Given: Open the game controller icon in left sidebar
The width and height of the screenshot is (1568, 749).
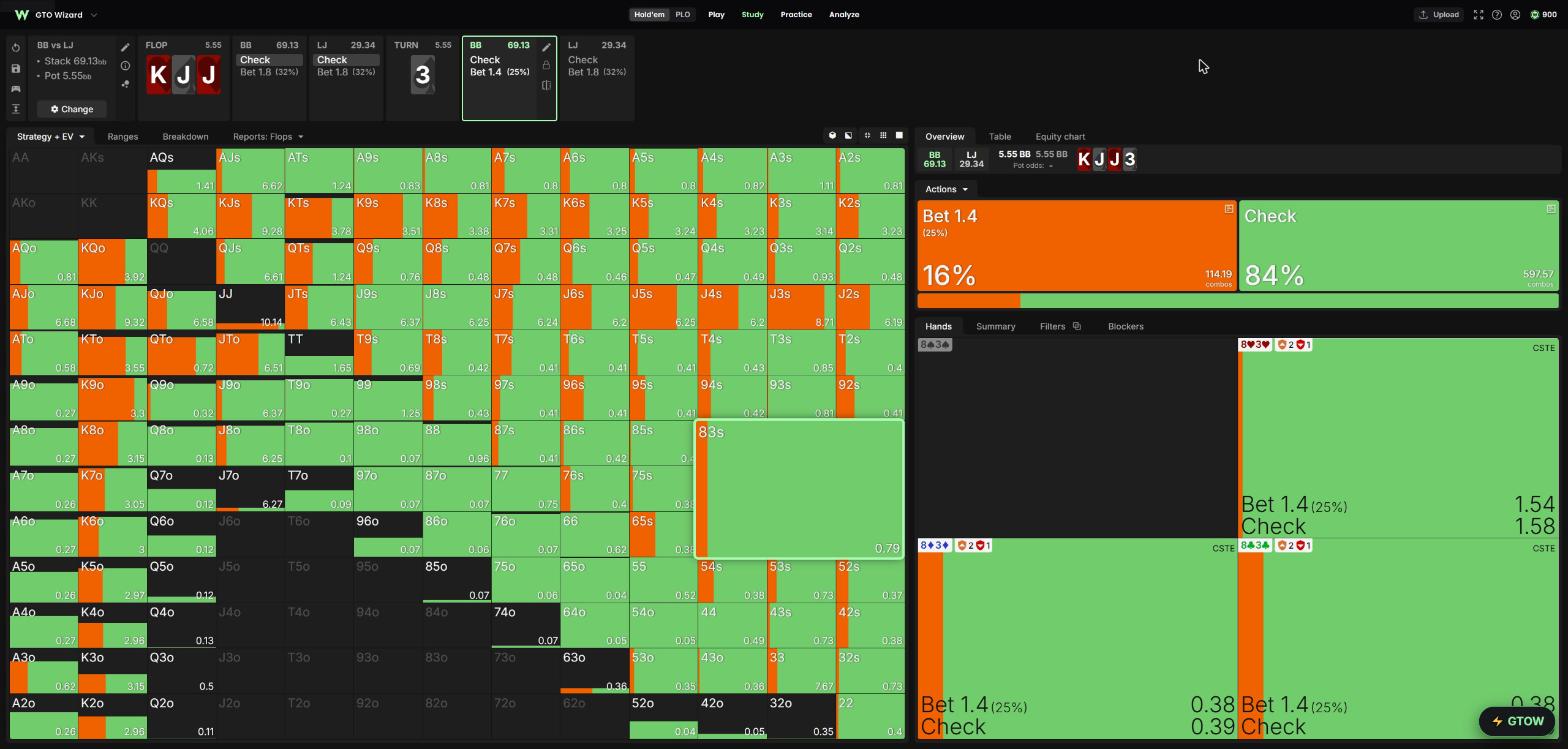Looking at the screenshot, I should tap(16, 88).
